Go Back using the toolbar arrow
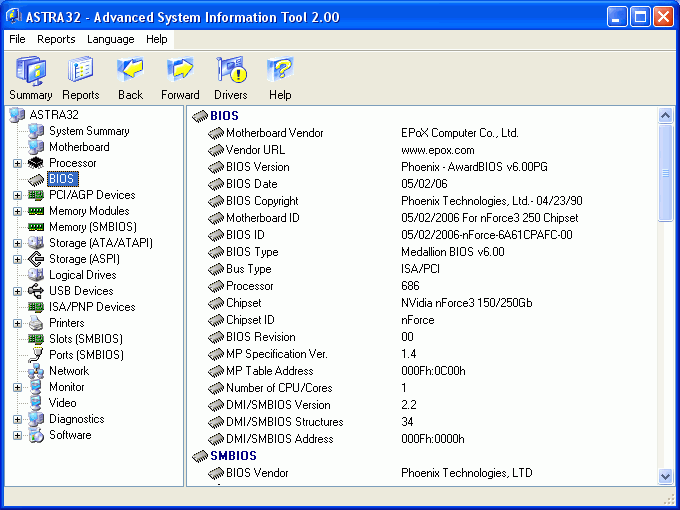The width and height of the screenshot is (680, 510). [130, 69]
